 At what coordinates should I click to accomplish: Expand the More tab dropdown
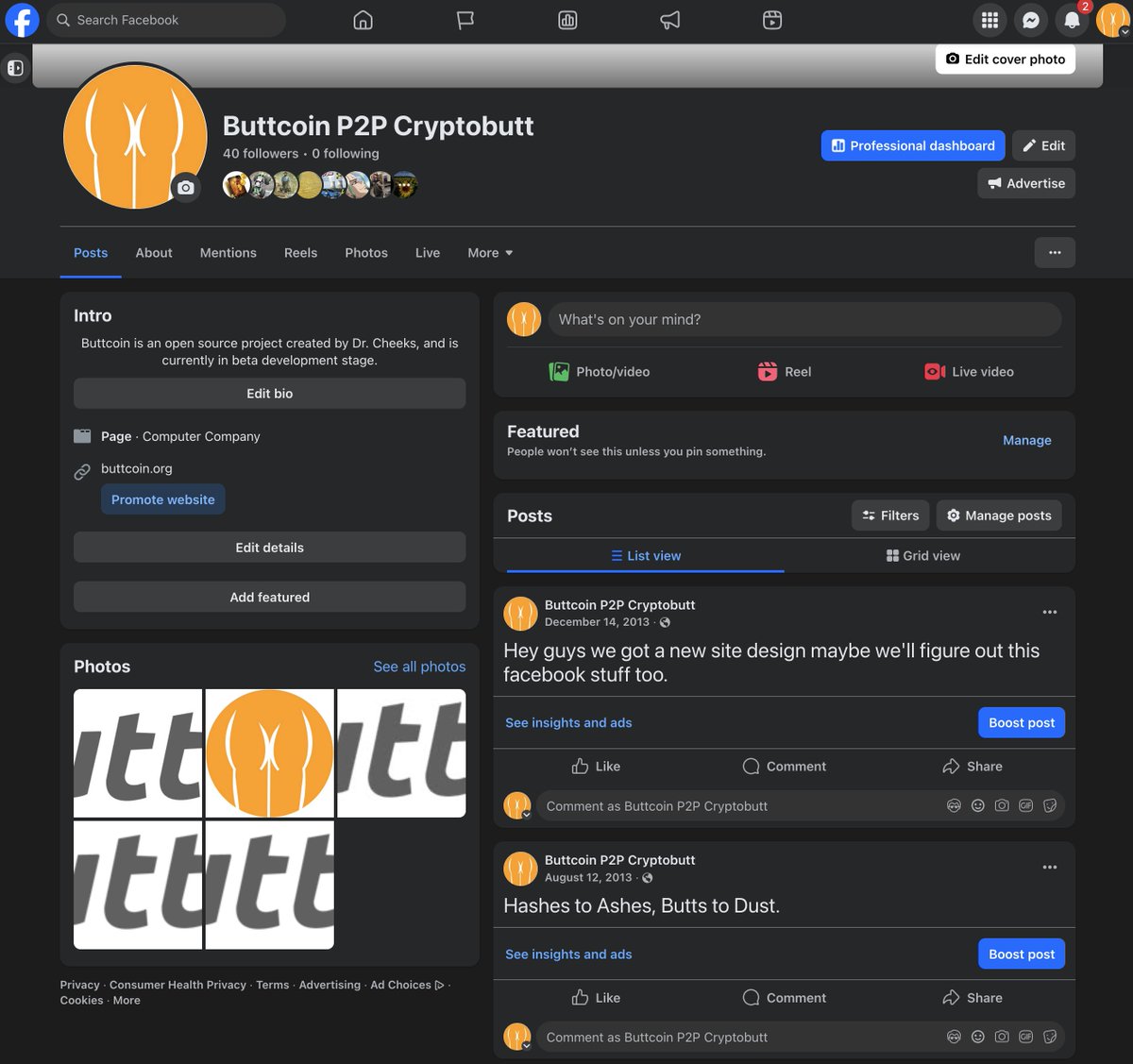click(489, 252)
